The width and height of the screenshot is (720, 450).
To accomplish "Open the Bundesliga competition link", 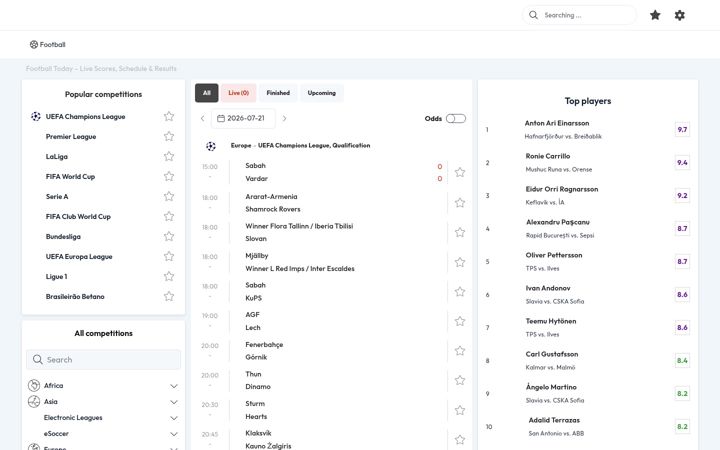I will (63, 236).
